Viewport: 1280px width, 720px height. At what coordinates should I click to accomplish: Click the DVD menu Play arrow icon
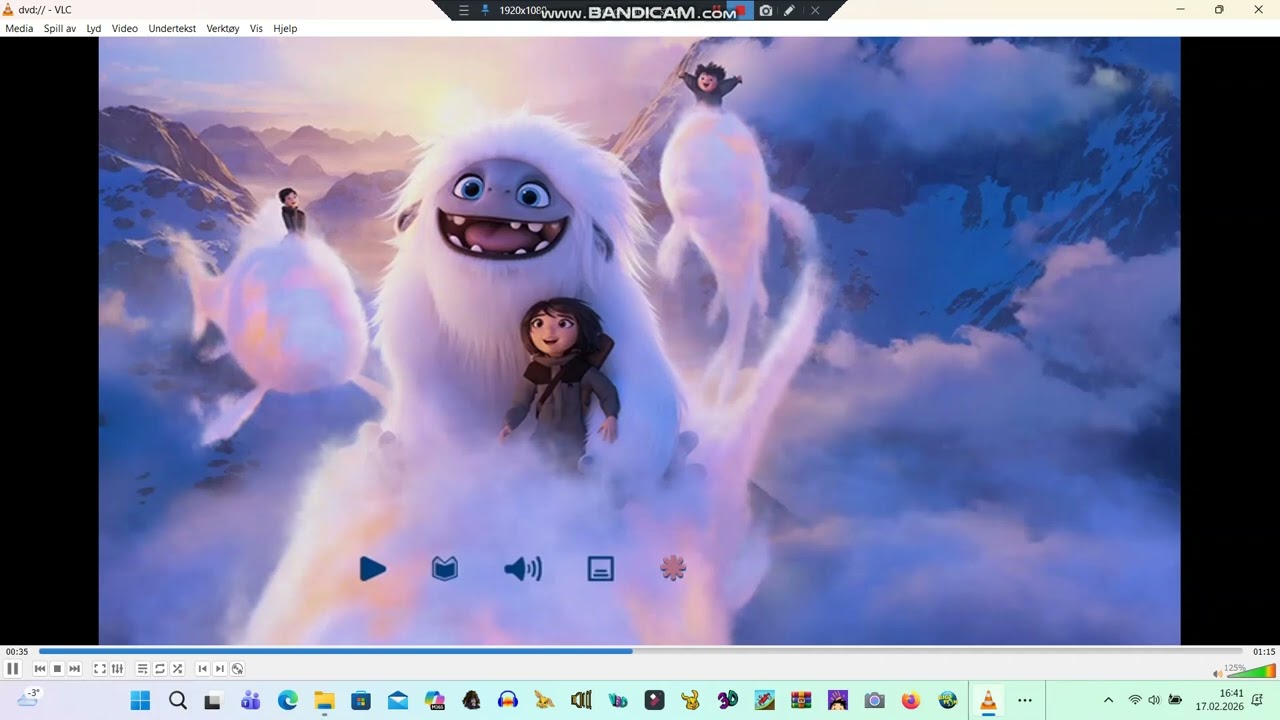pyautogui.click(x=373, y=569)
